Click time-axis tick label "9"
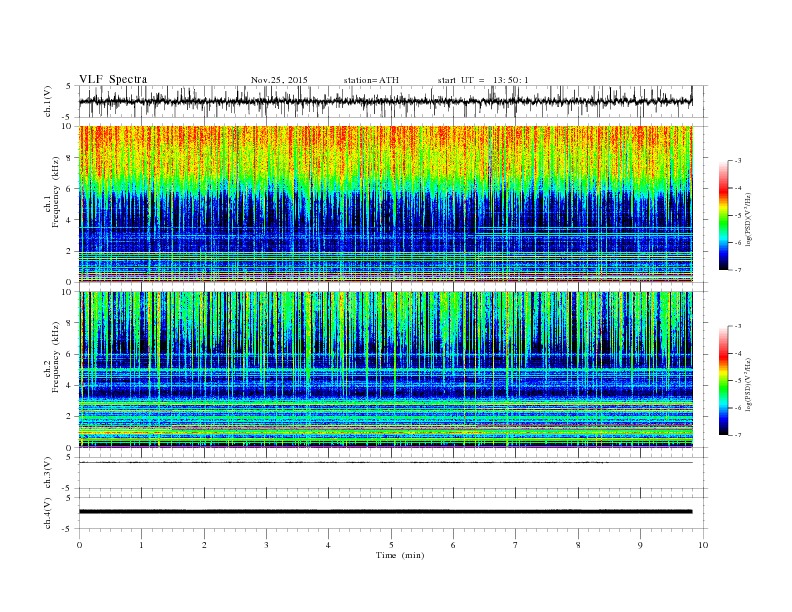Screen dimensions: 792x612 [x=640, y=545]
